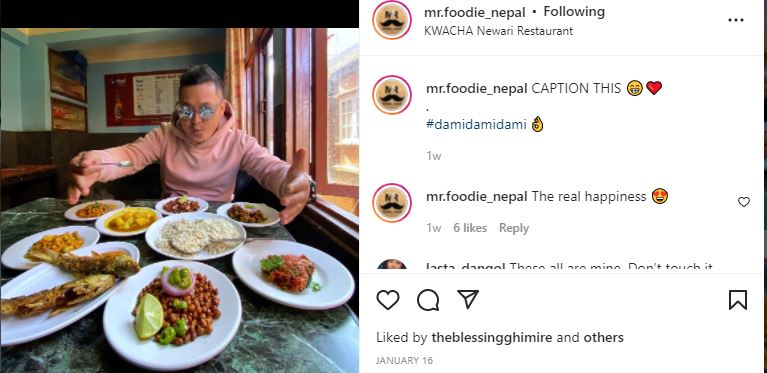The height and width of the screenshot is (373, 767).
Task: Toggle the Following button
Action: (x=574, y=12)
